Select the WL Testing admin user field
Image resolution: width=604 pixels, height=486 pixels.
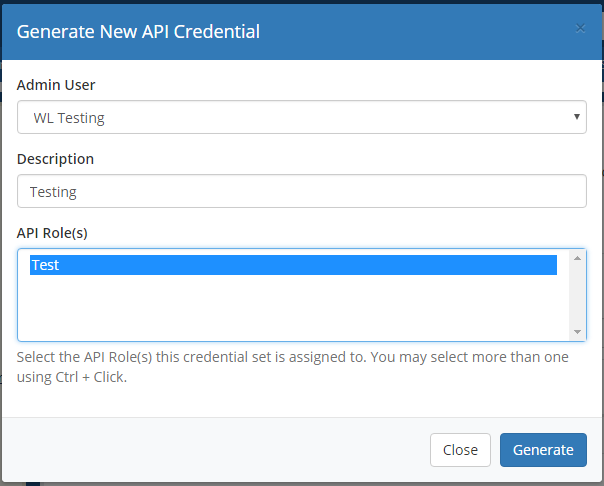click(302, 117)
